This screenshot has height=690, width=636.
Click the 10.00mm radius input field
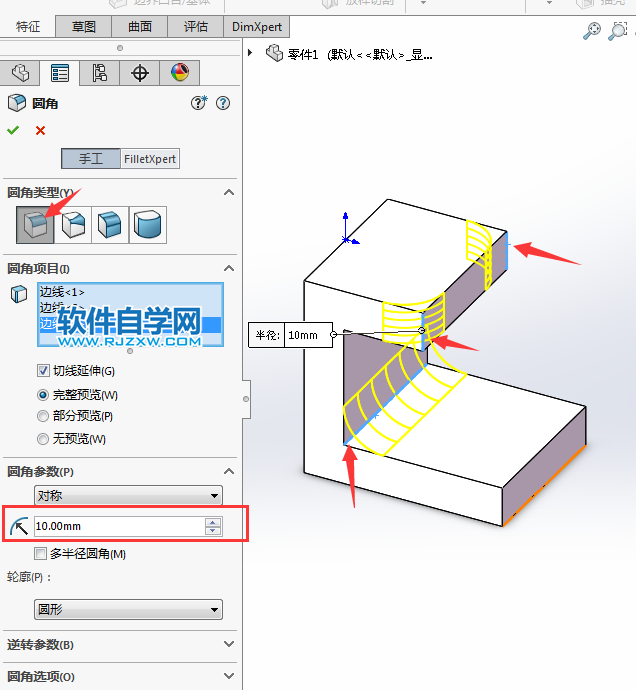pos(119,526)
